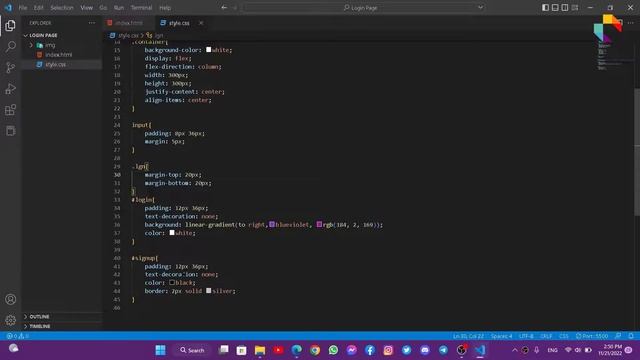
Task: Click Port: 5500 Live Server button
Action: point(592,336)
